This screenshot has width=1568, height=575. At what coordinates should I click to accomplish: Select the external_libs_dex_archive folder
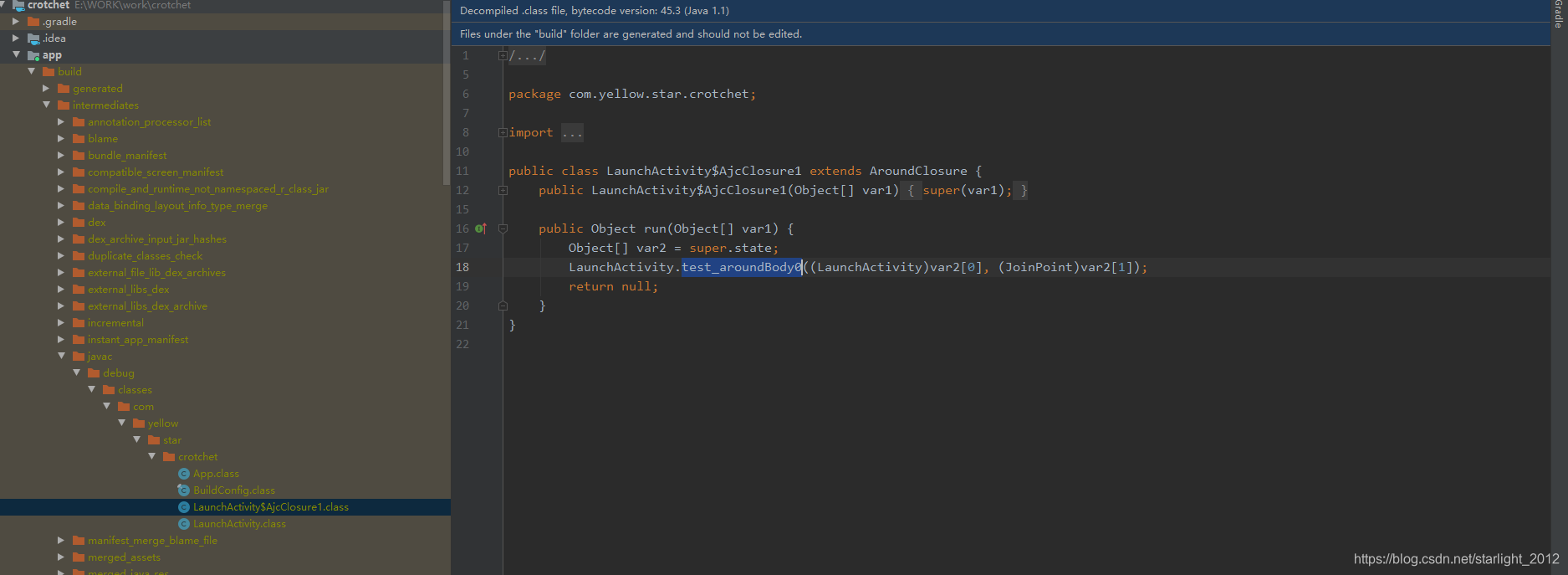pos(147,306)
